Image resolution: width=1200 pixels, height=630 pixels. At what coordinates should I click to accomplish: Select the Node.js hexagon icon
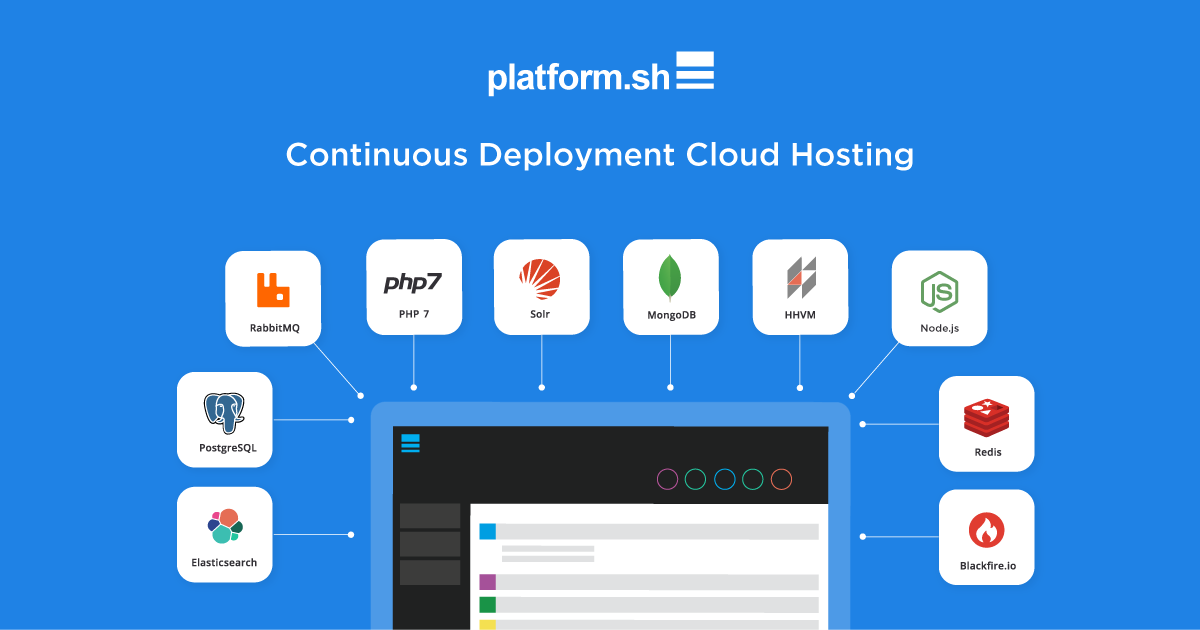(x=939, y=291)
